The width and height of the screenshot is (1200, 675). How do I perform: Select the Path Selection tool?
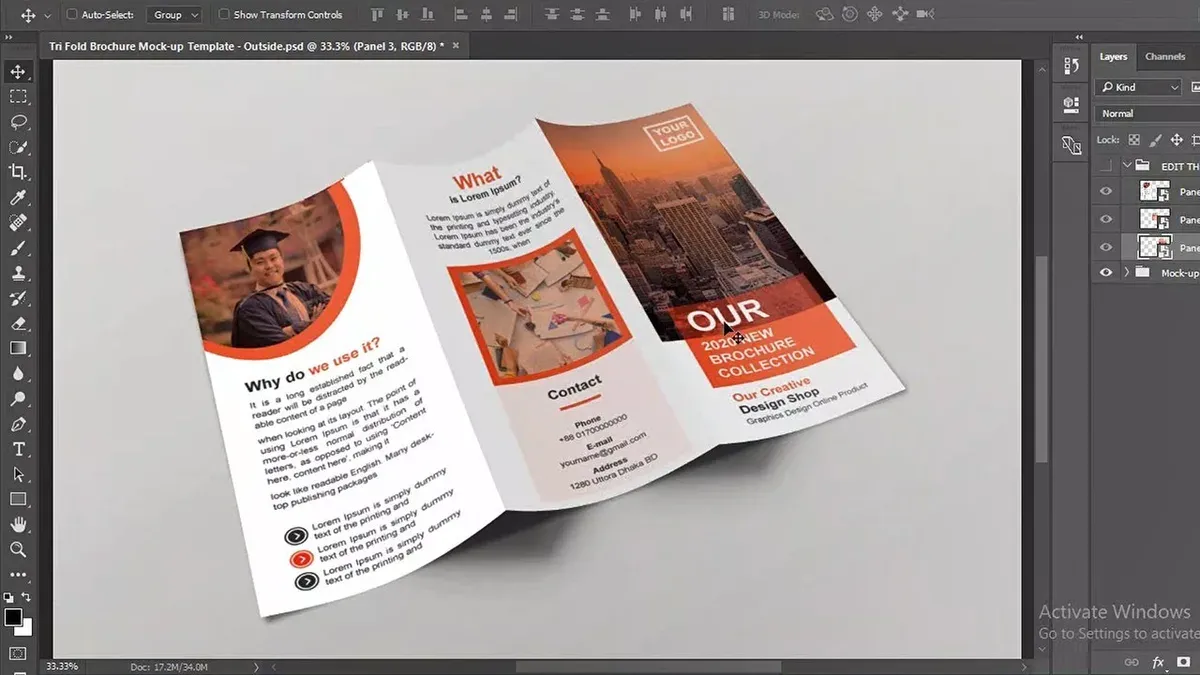[18, 474]
